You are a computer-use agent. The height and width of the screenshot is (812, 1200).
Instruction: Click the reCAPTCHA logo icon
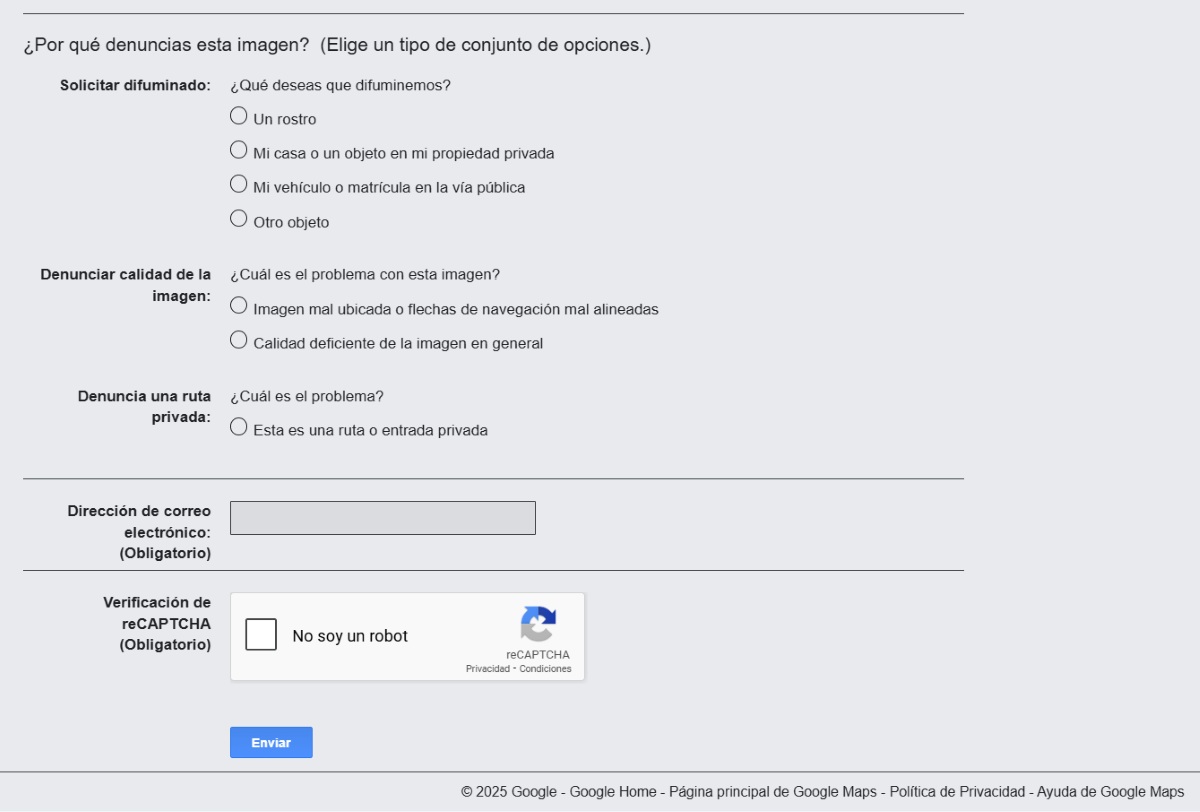(x=538, y=625)
